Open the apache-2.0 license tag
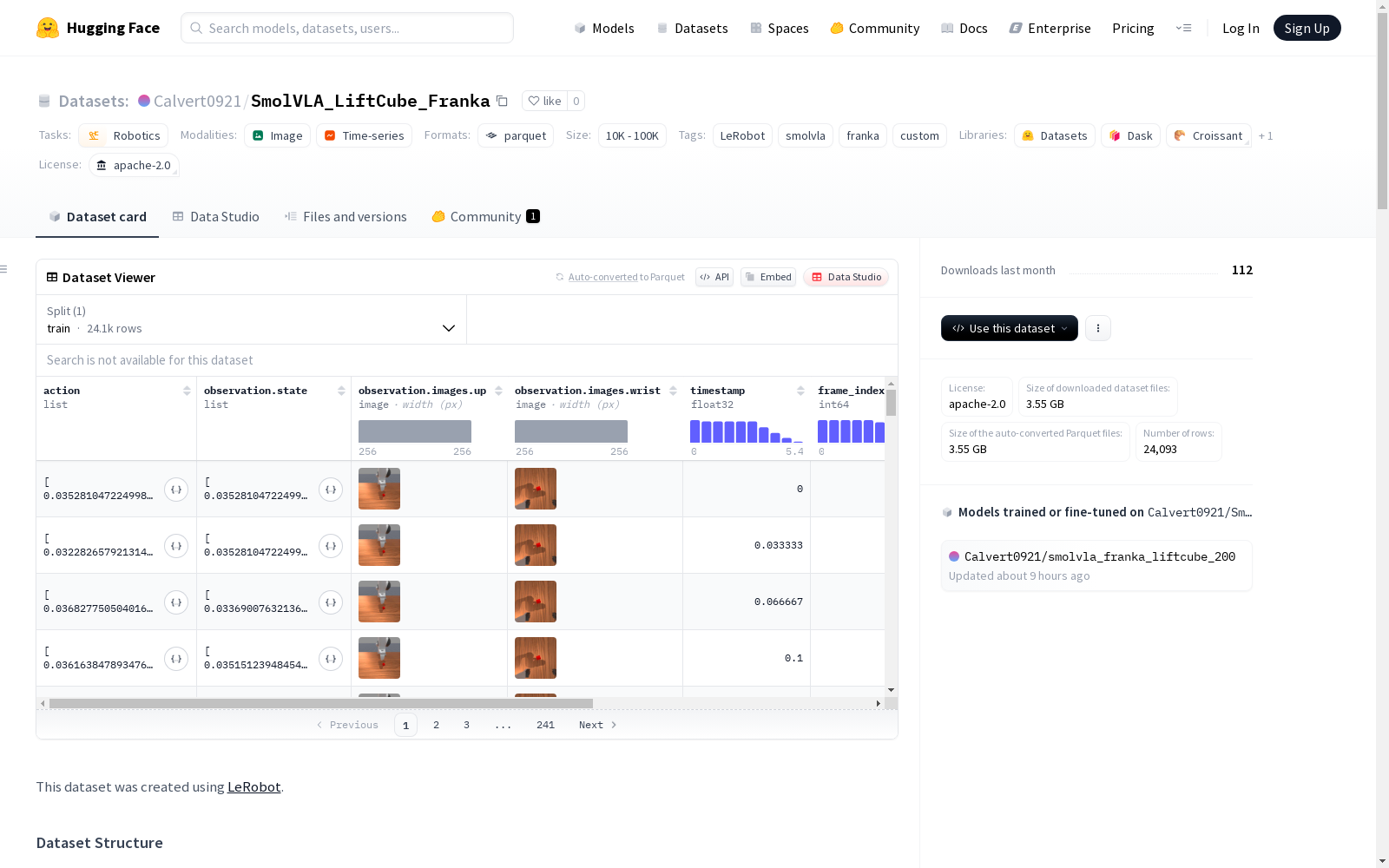This screenshot has width=1389, height=868. pyautogui.click(x=134, y=165)
